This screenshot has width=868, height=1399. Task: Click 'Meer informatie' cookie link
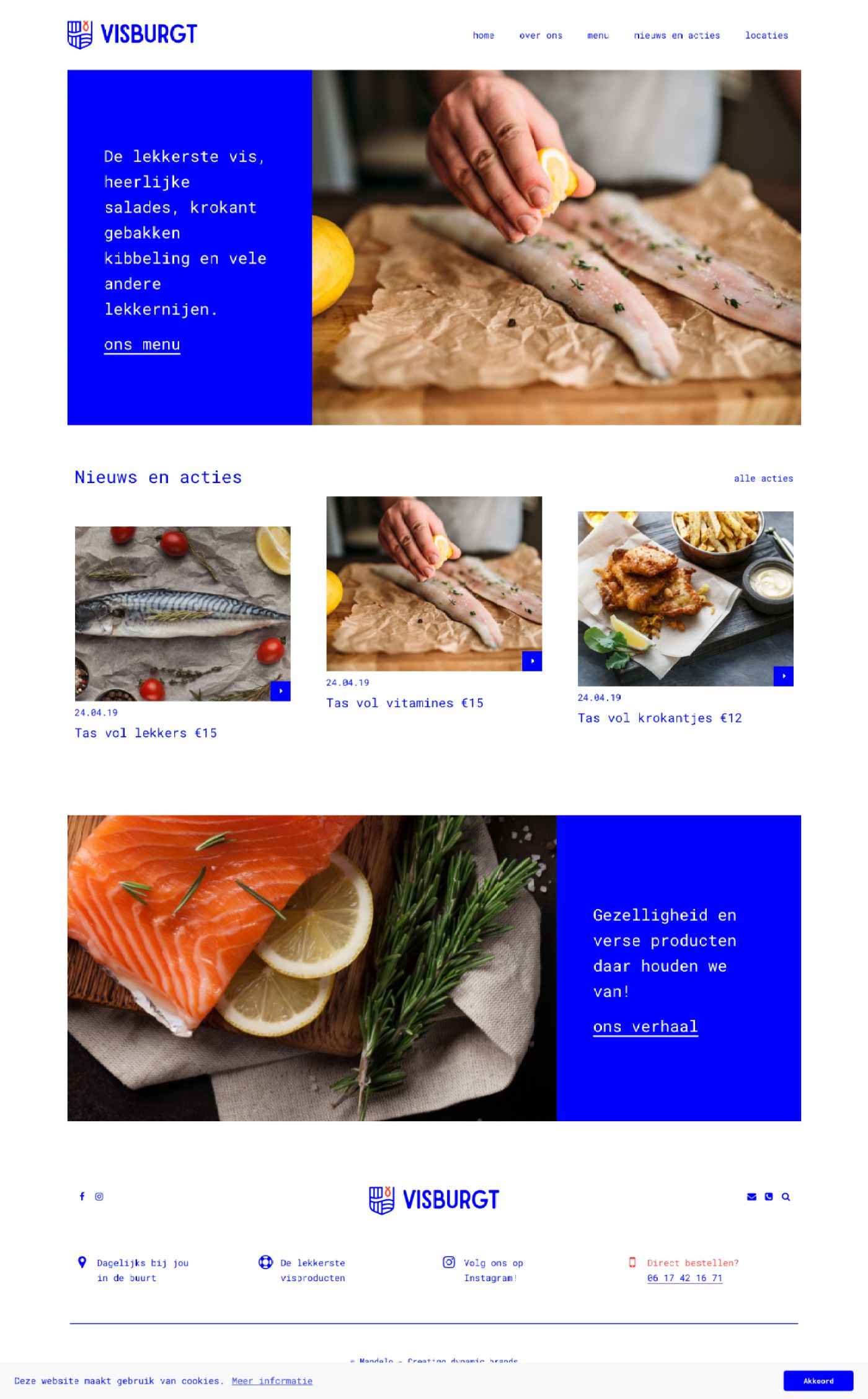click(272, 1381)
